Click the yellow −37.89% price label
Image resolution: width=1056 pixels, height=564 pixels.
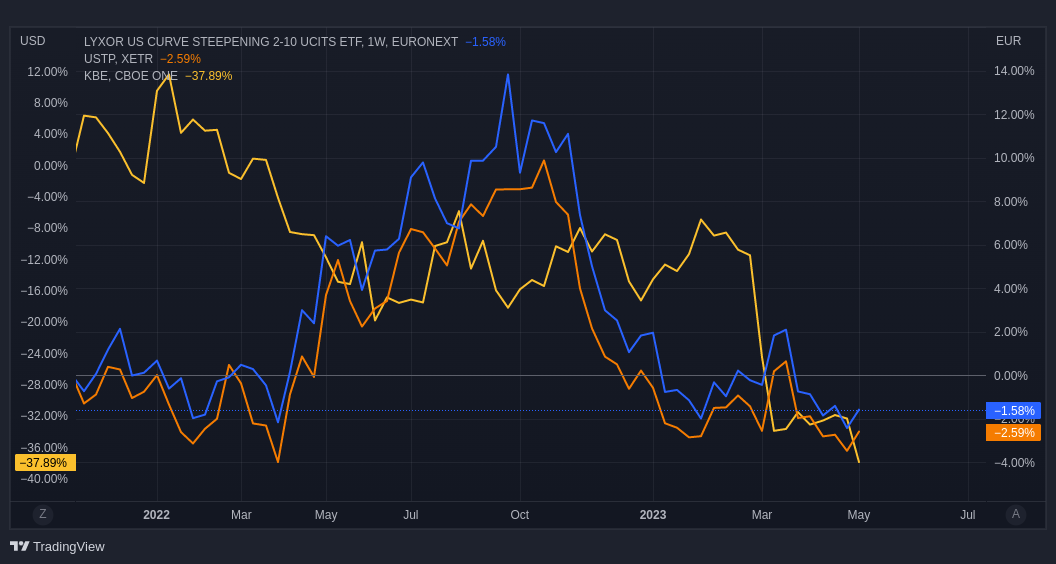click(x=45, y=463)
